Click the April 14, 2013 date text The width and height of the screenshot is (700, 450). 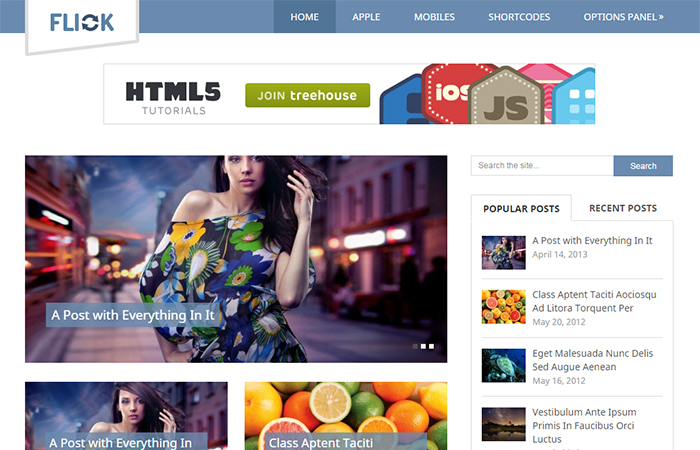tap(559, 254)
